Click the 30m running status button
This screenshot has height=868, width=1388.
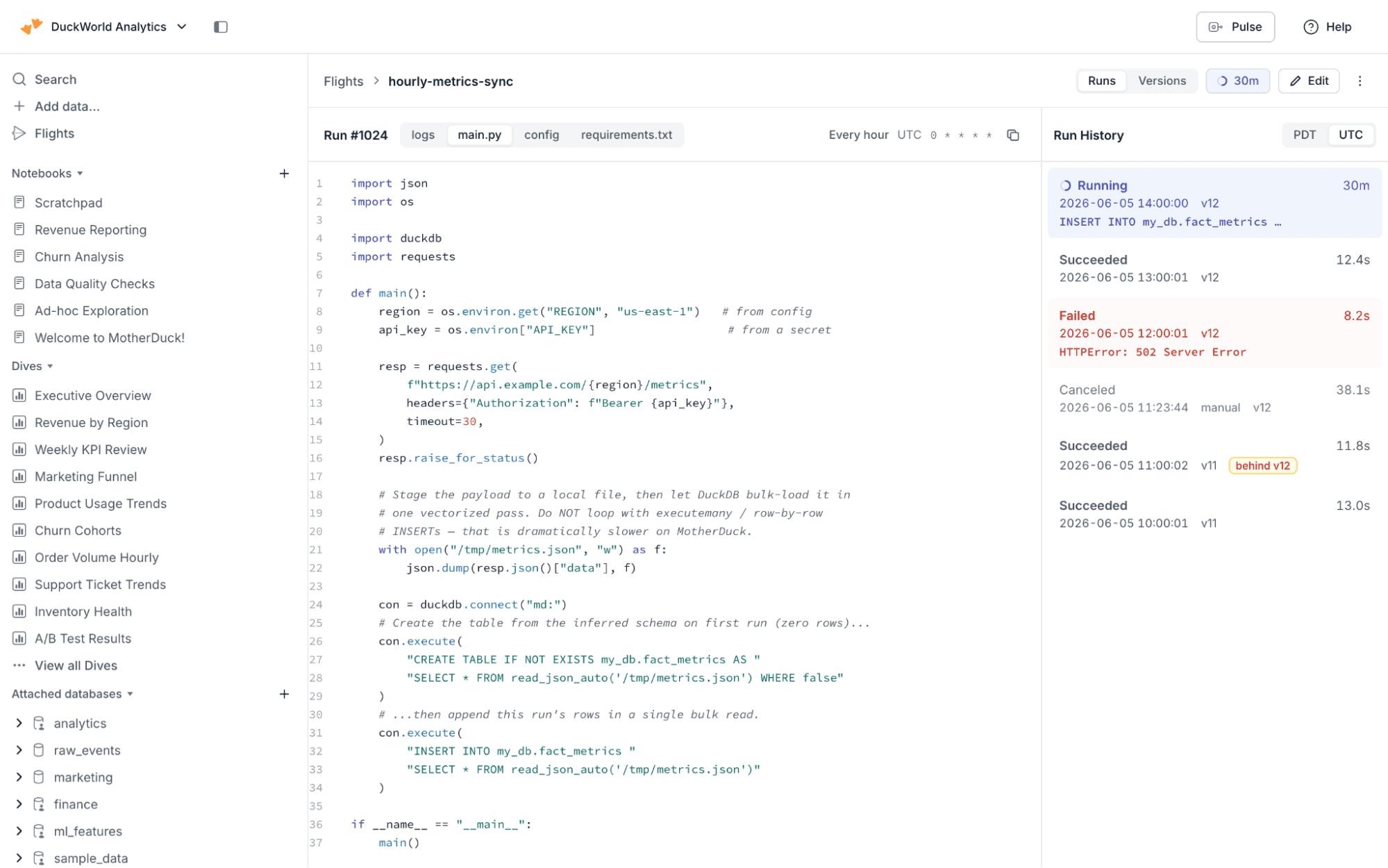click(1237, 81)
